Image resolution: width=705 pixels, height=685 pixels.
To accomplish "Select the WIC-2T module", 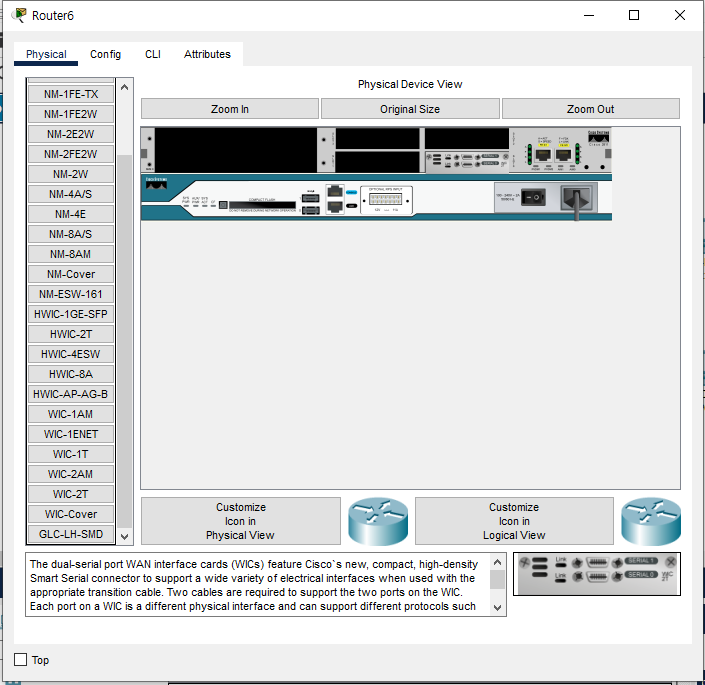I will [x=71, y=494].
